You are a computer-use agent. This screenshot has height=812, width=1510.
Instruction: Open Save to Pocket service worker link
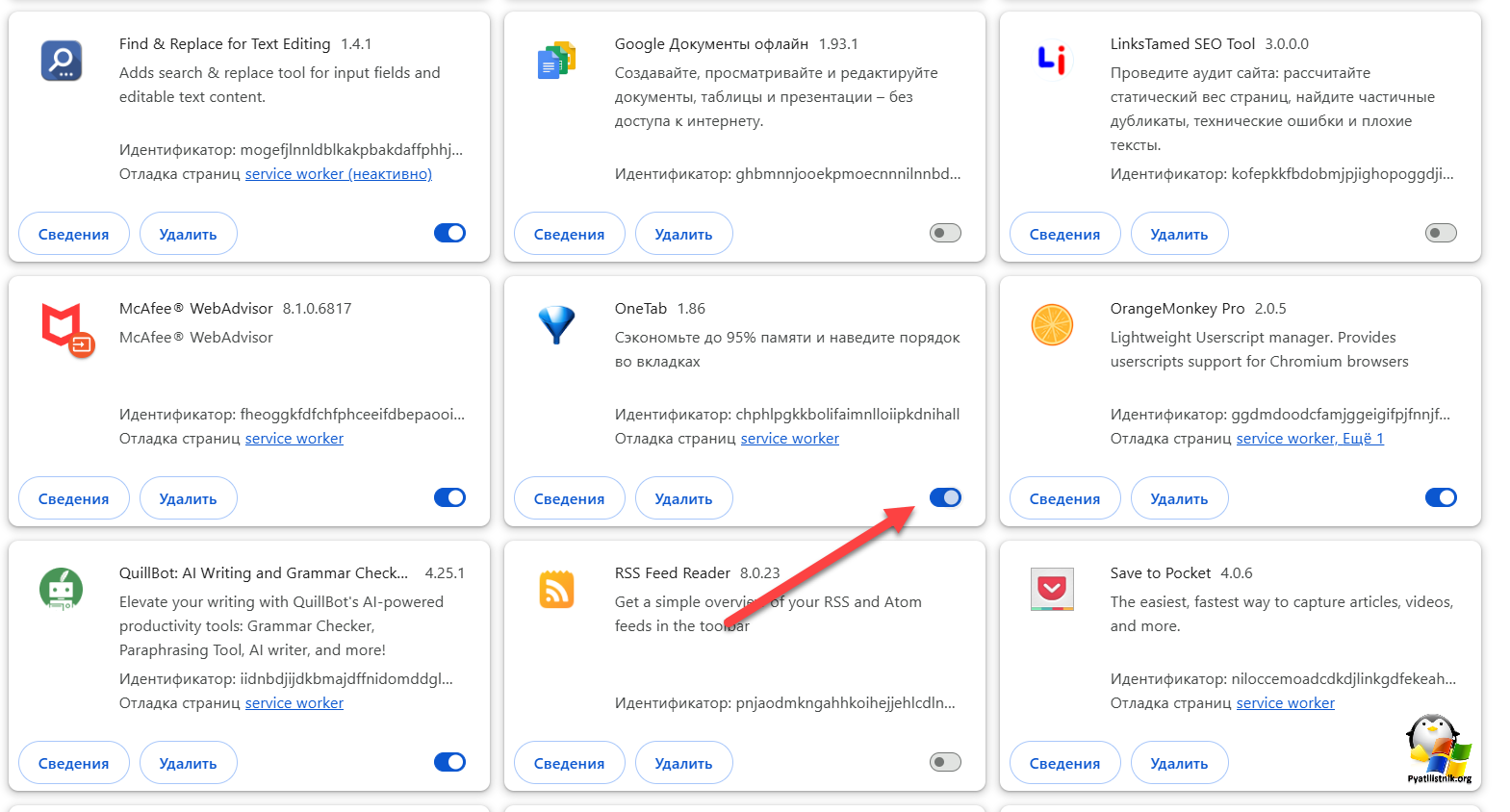[1286, 703]
